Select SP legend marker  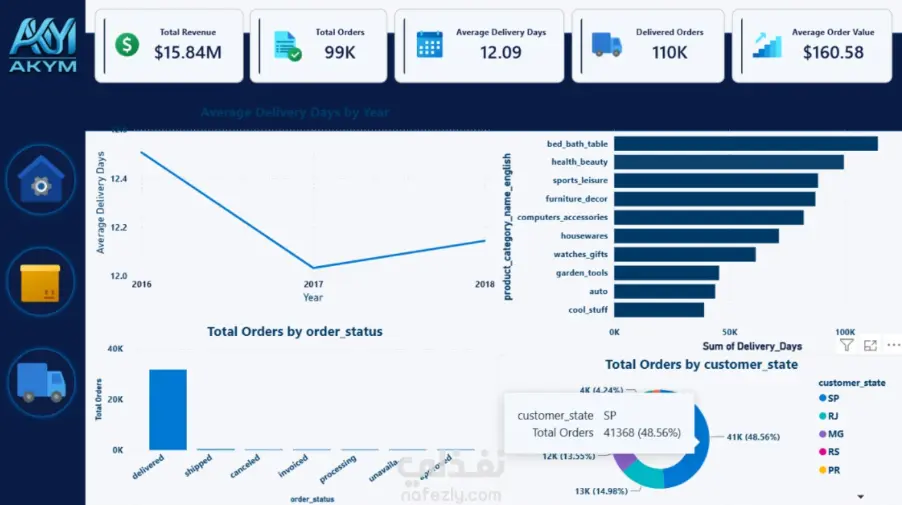(823, 398)
